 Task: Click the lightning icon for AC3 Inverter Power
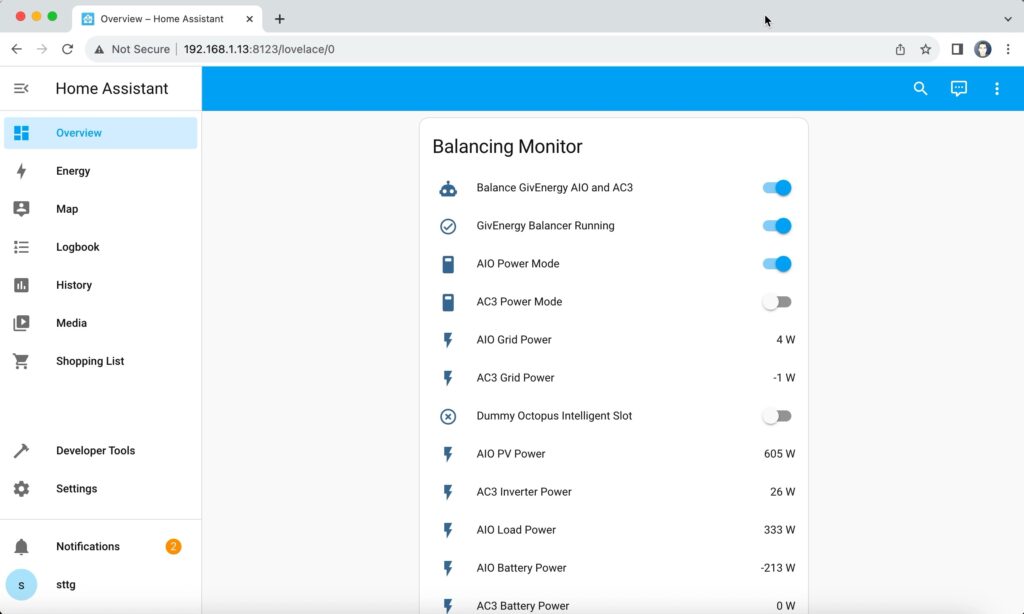coord(448,492)
